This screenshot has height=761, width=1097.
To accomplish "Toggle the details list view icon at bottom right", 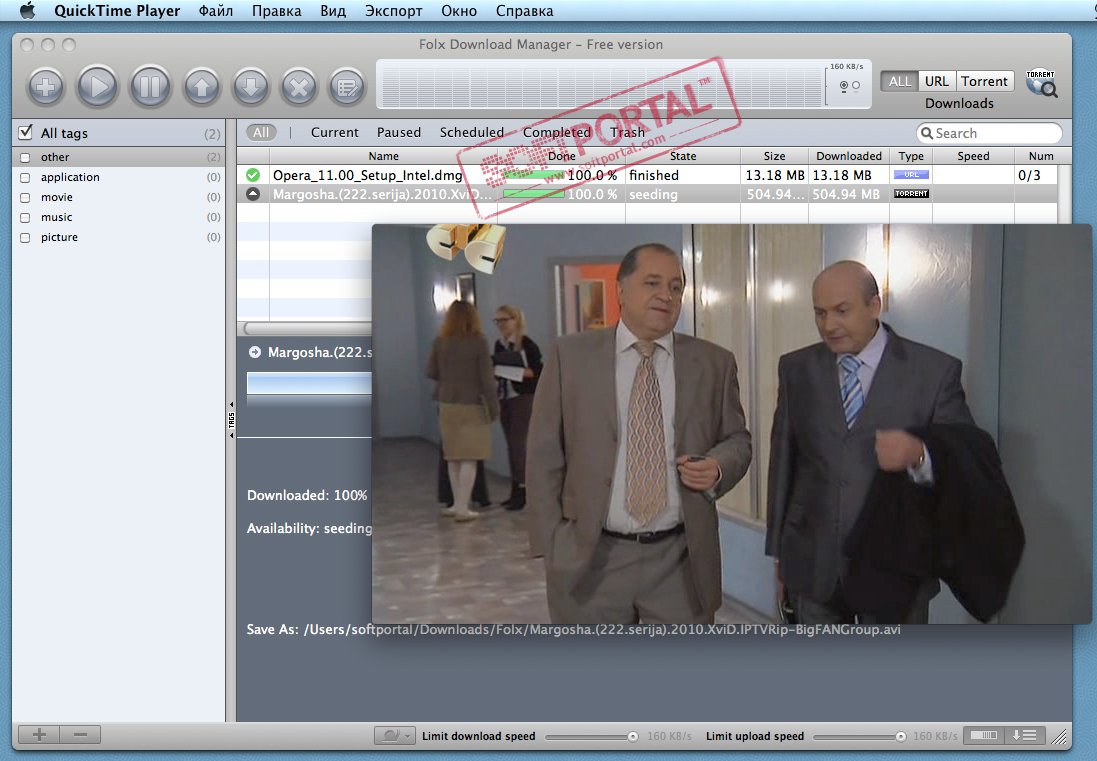I will point(1025,735).
